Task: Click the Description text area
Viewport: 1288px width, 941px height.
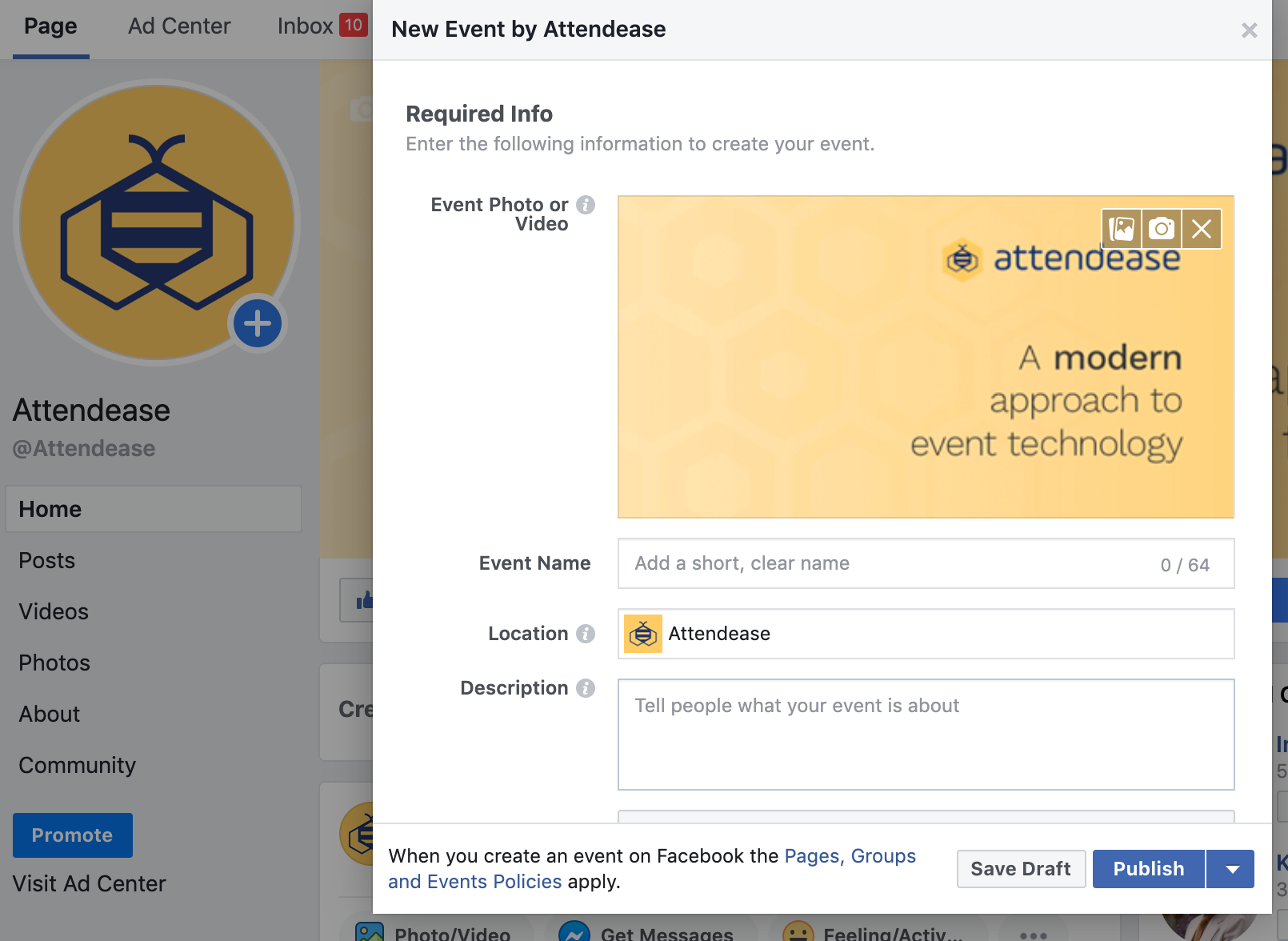Action: tap(926, 735)
